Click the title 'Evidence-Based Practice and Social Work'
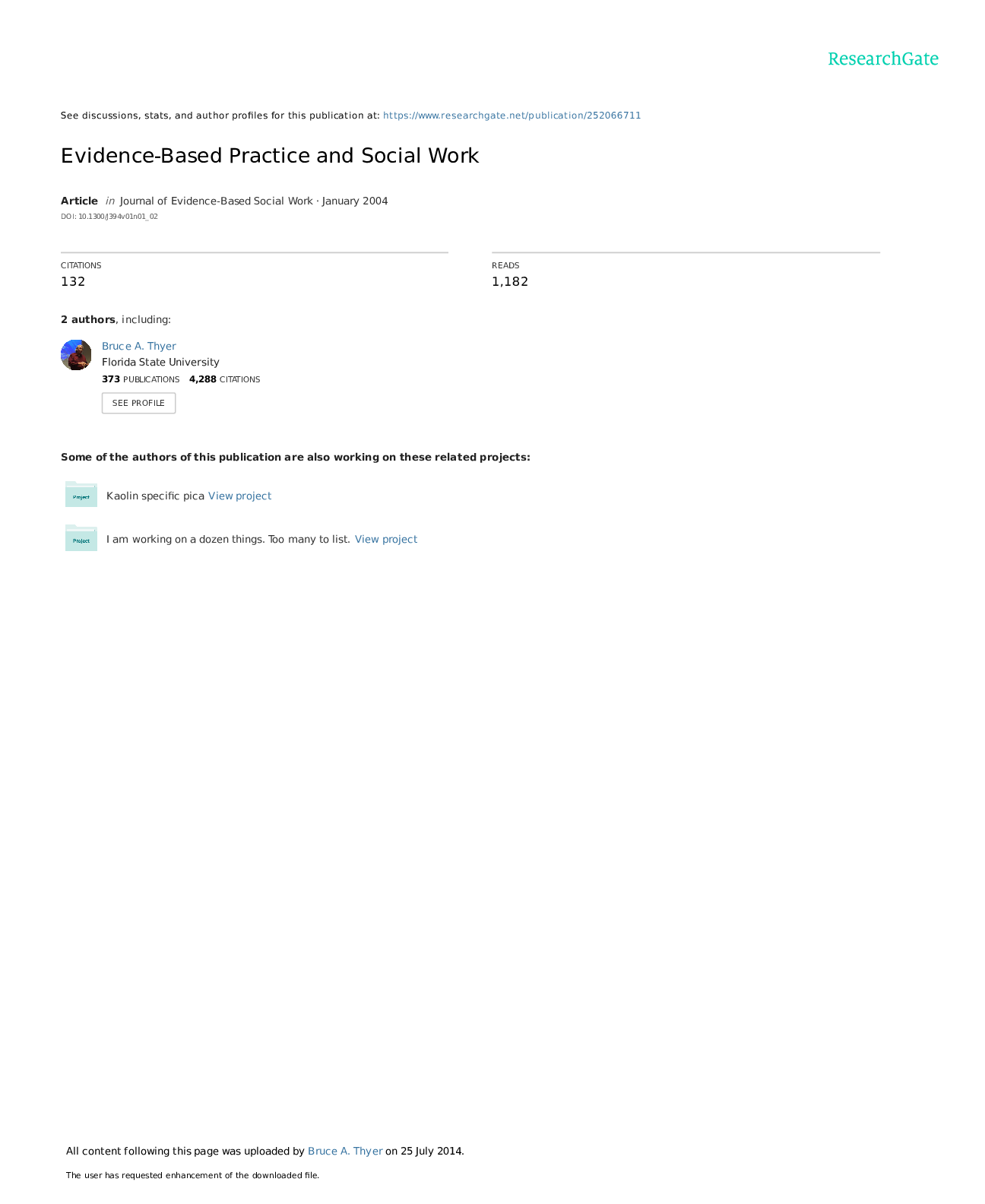 pos(270,156)
